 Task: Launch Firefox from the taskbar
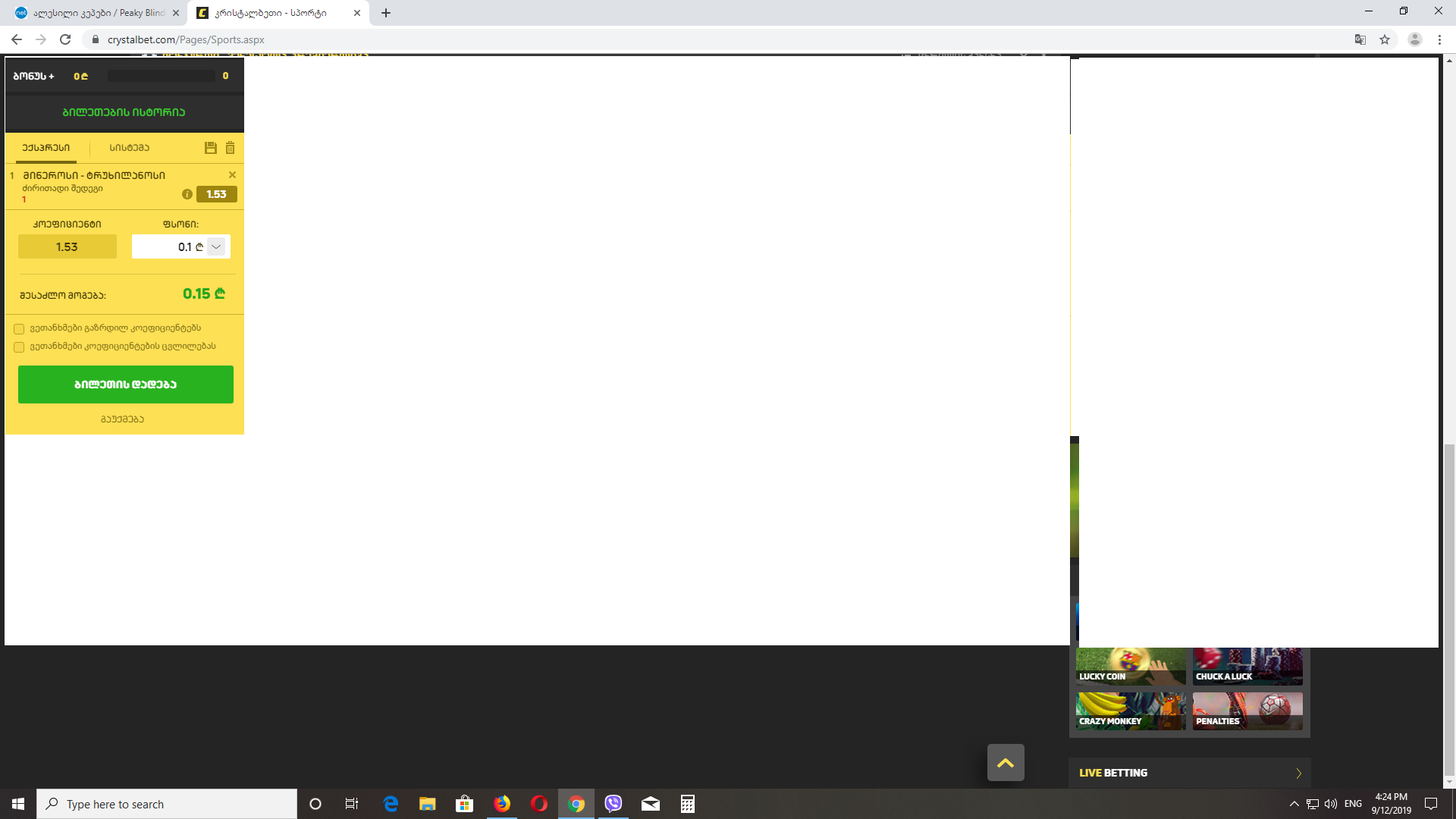pyautogui.click(x=502, y=804)
